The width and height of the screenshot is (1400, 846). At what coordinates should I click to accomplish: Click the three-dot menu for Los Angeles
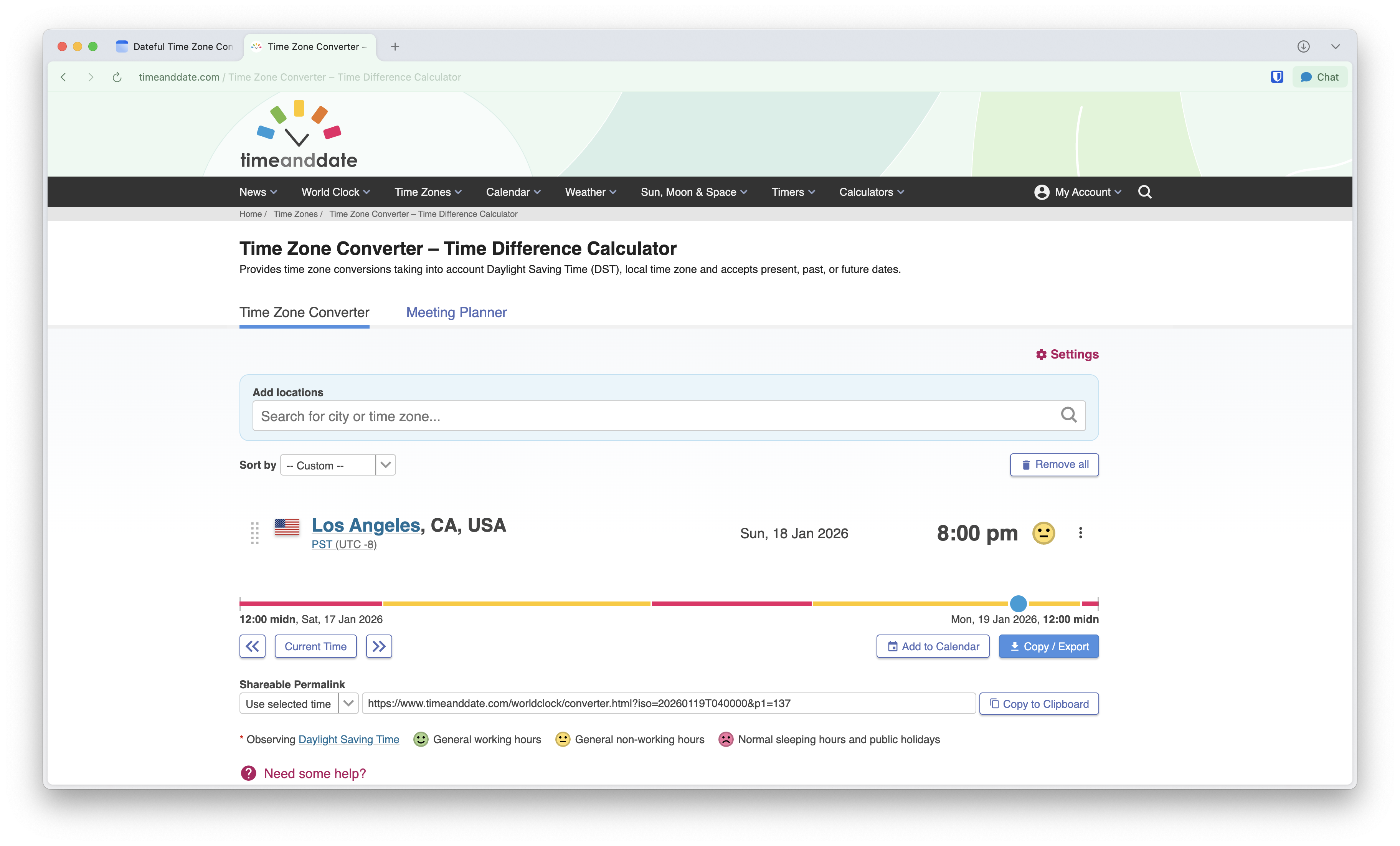[x=1080, y=533]
